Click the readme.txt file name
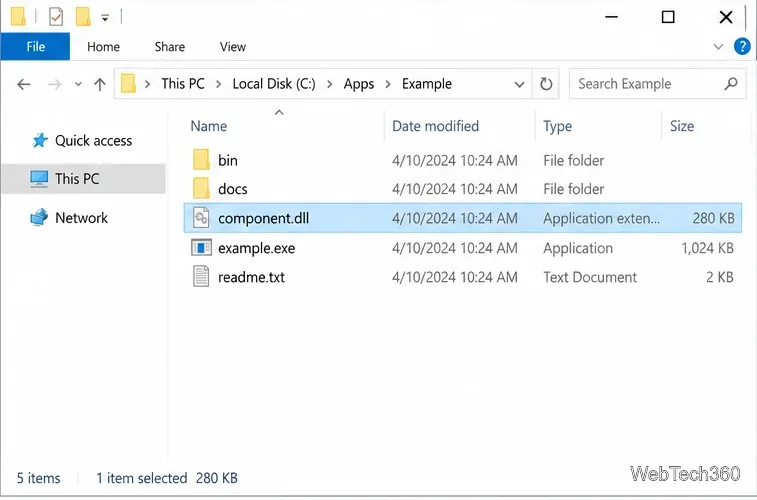757x500 pixels. tap(252, 277)
